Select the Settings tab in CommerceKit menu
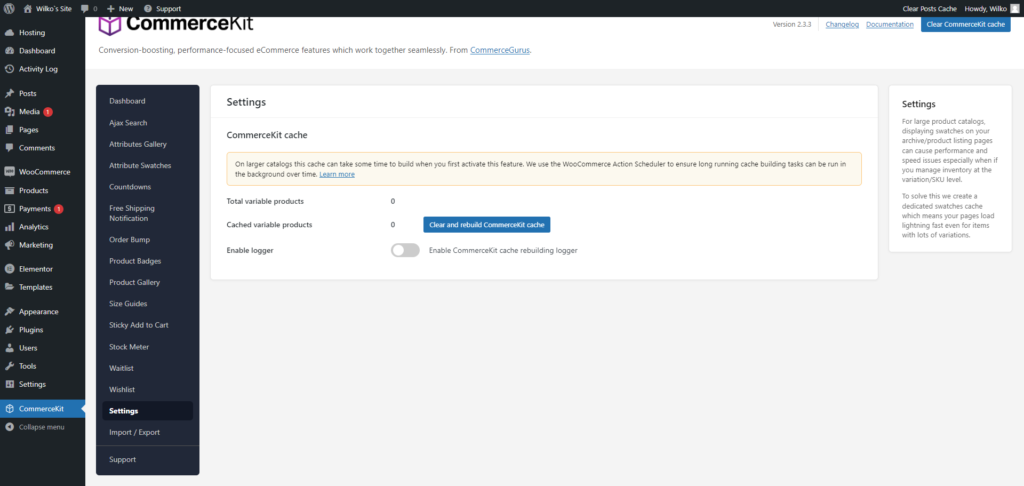 pyautogui.click(x=148, y=411)
